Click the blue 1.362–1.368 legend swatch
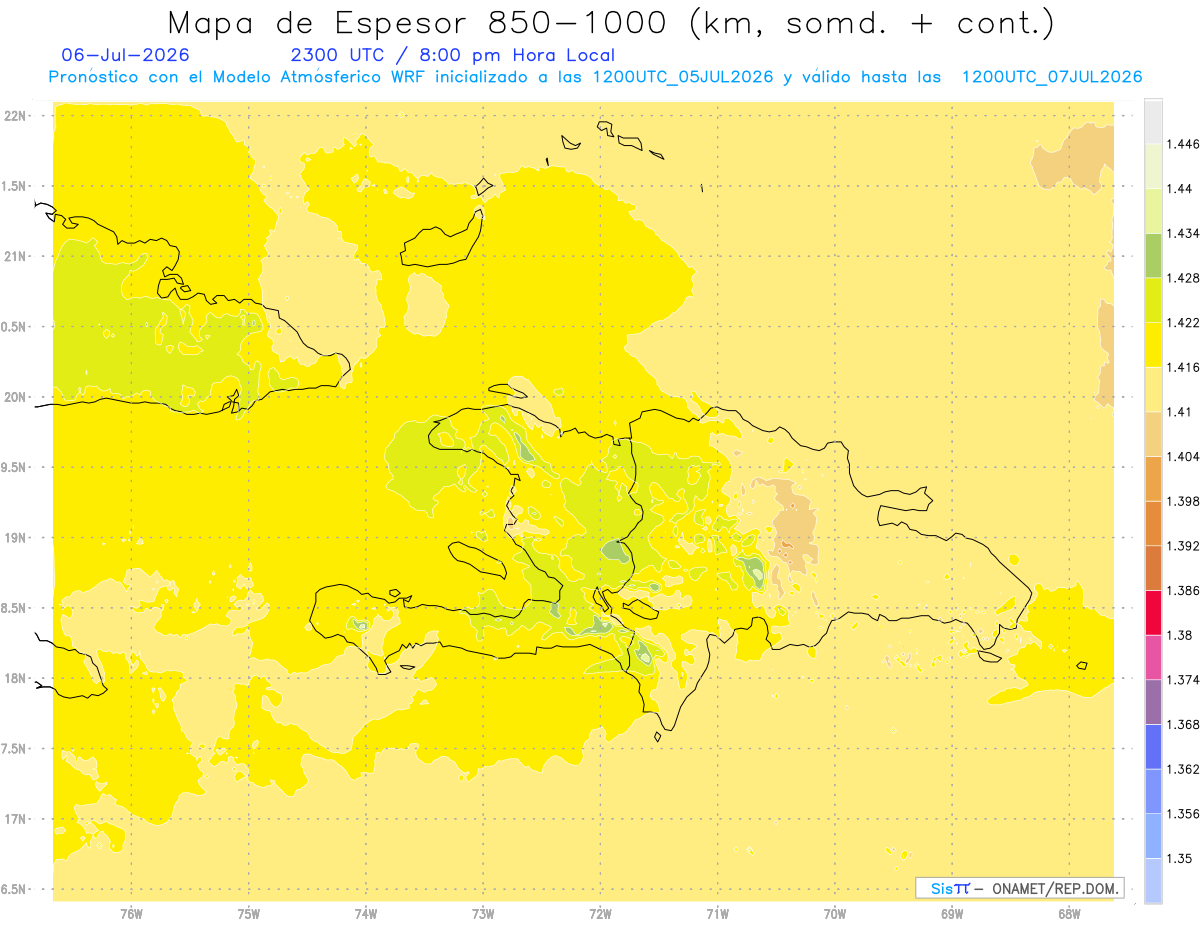1200x927 pixels. [x=1153, y=746]
